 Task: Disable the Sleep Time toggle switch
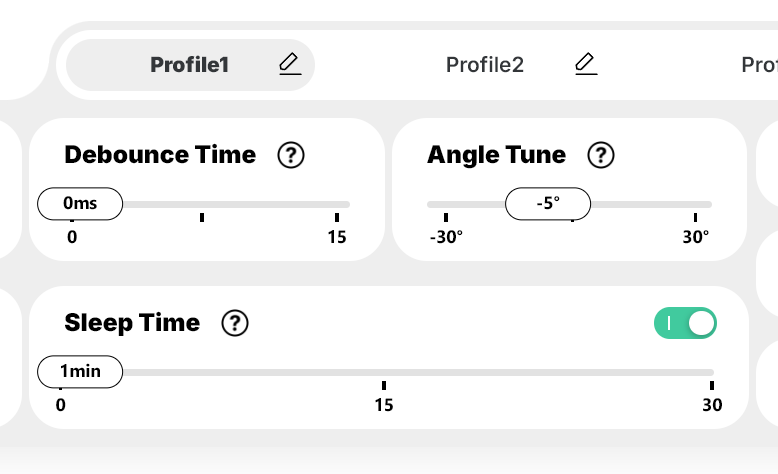coord(686,323)
